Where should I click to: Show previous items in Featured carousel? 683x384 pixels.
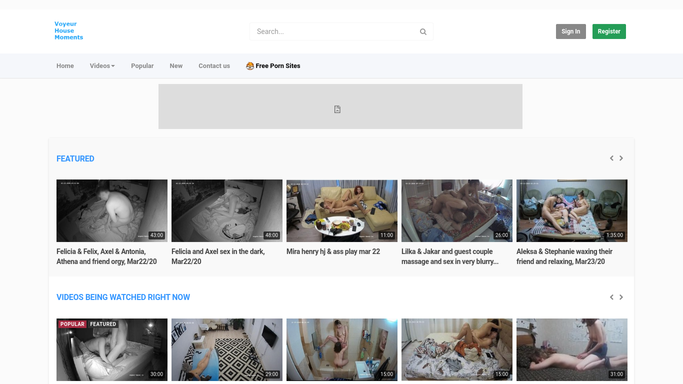(612, 158)
